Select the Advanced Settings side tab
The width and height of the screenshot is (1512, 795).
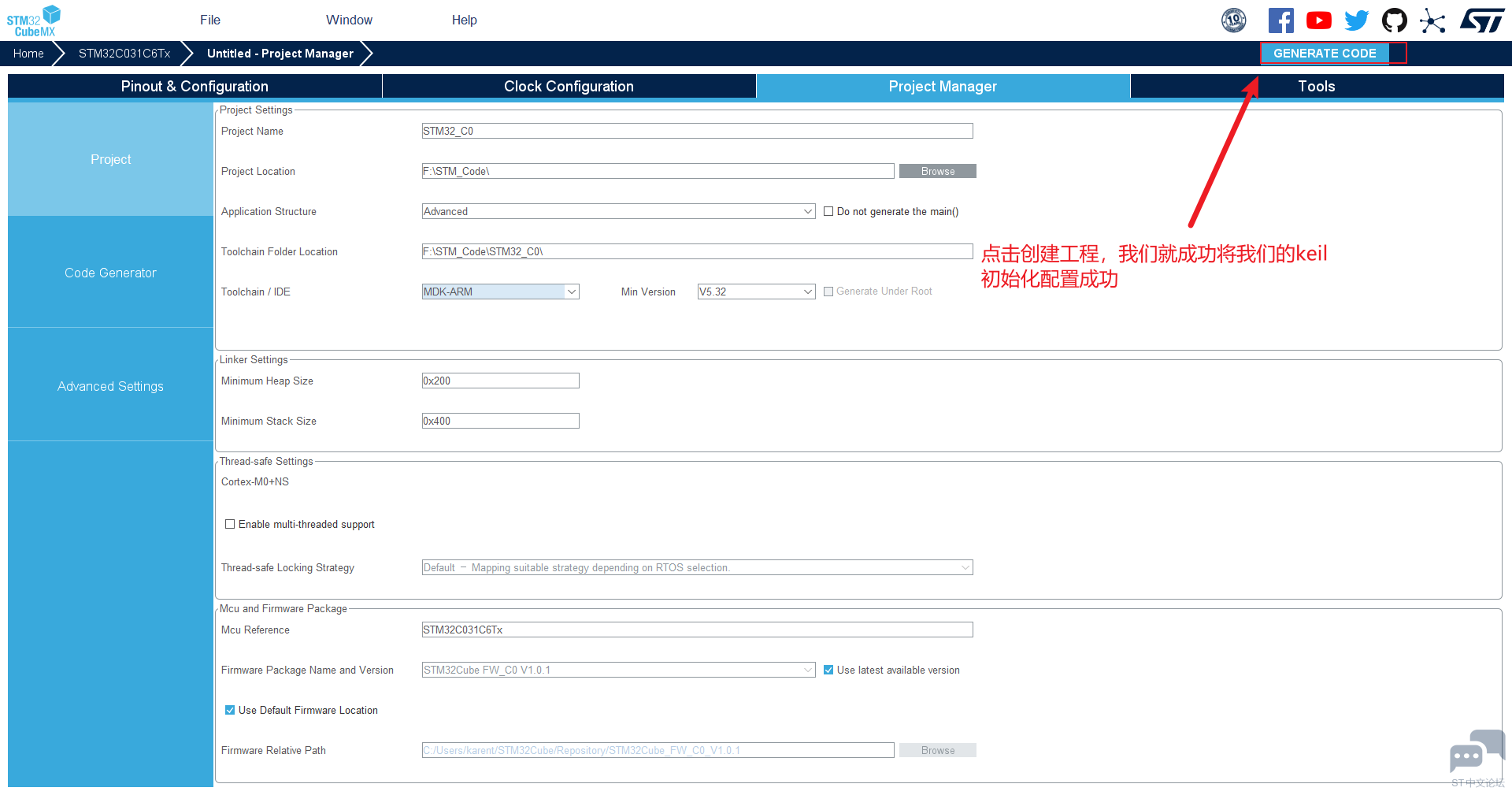tap(110, 386)
